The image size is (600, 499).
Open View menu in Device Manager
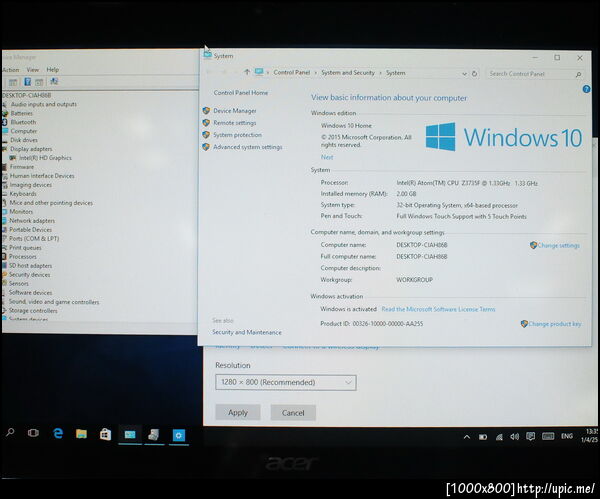pos(33,70)
